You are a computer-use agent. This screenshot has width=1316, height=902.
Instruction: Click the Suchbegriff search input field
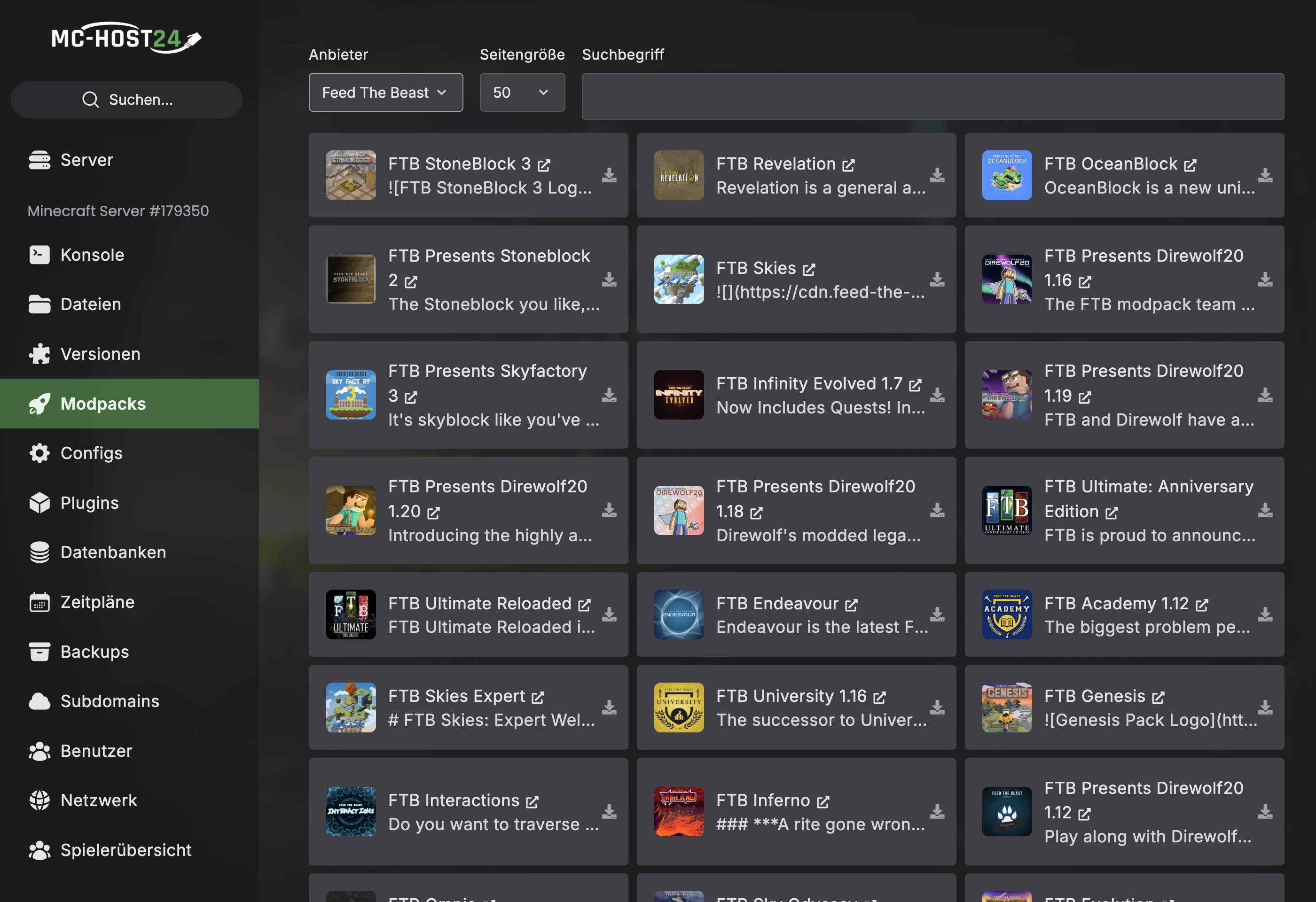click(x=932, y=96)
